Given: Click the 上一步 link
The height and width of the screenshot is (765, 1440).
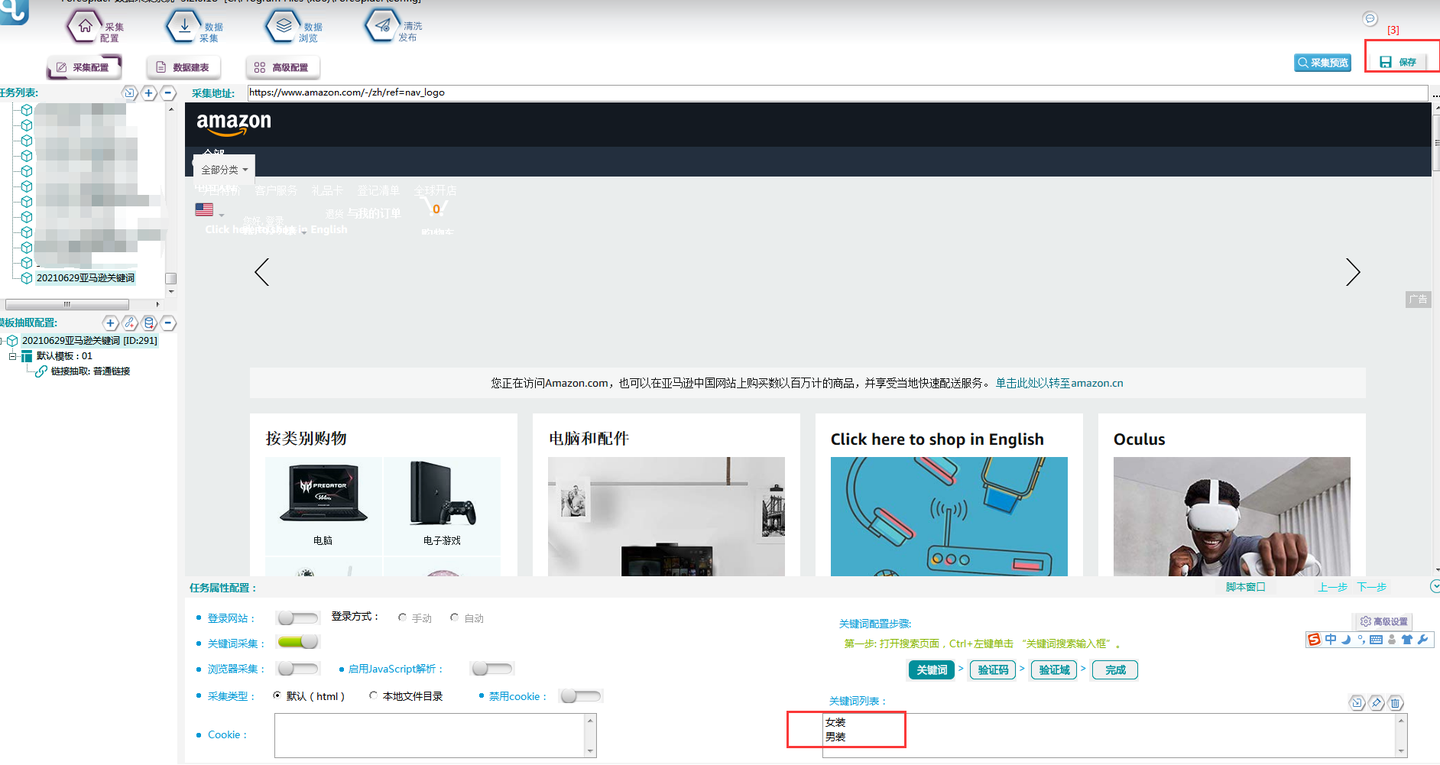Looking at the screenshot, I should click(1333, 587).
